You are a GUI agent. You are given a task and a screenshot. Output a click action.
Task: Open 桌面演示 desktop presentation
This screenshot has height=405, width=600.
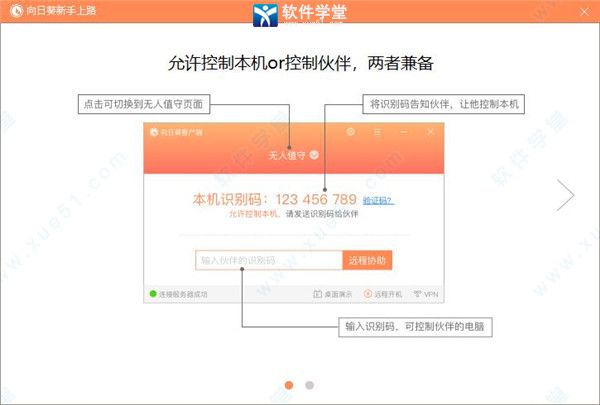click(333, 294)
